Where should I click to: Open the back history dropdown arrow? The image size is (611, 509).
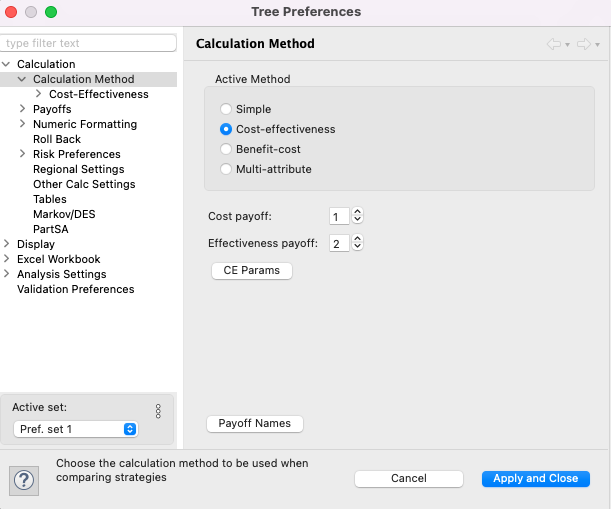567,45
